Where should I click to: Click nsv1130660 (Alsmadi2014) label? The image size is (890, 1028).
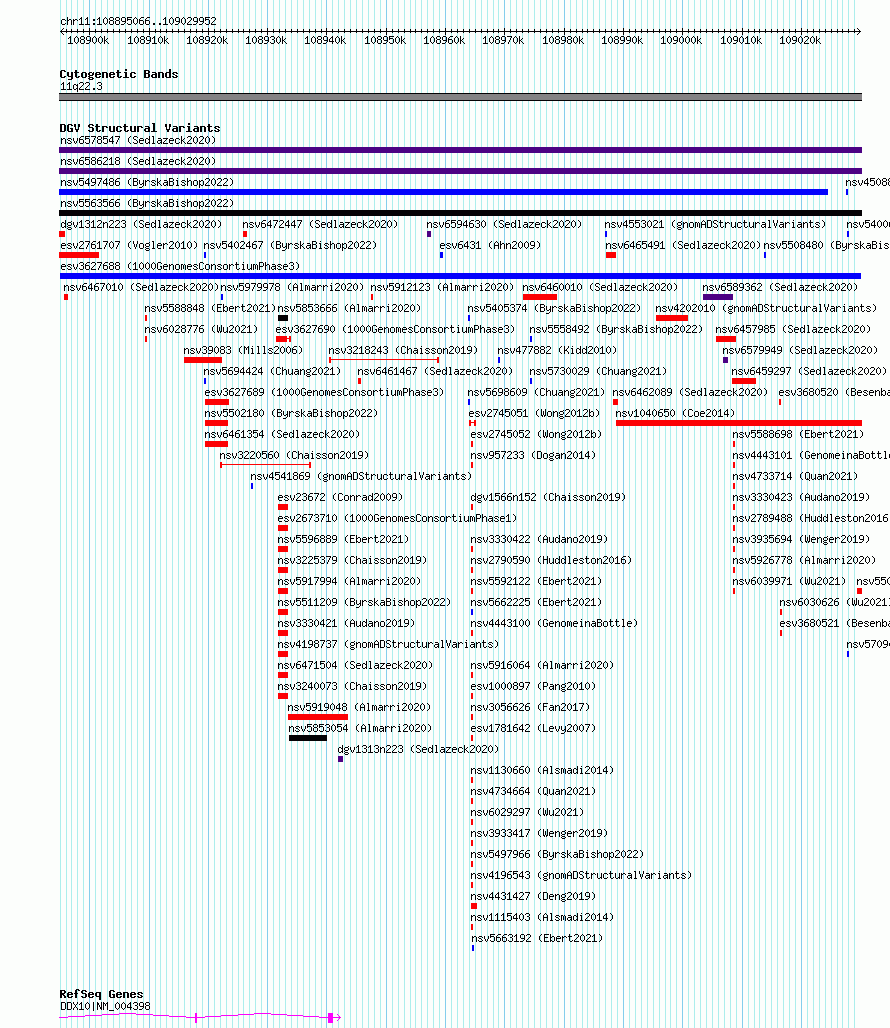point(542,770)
